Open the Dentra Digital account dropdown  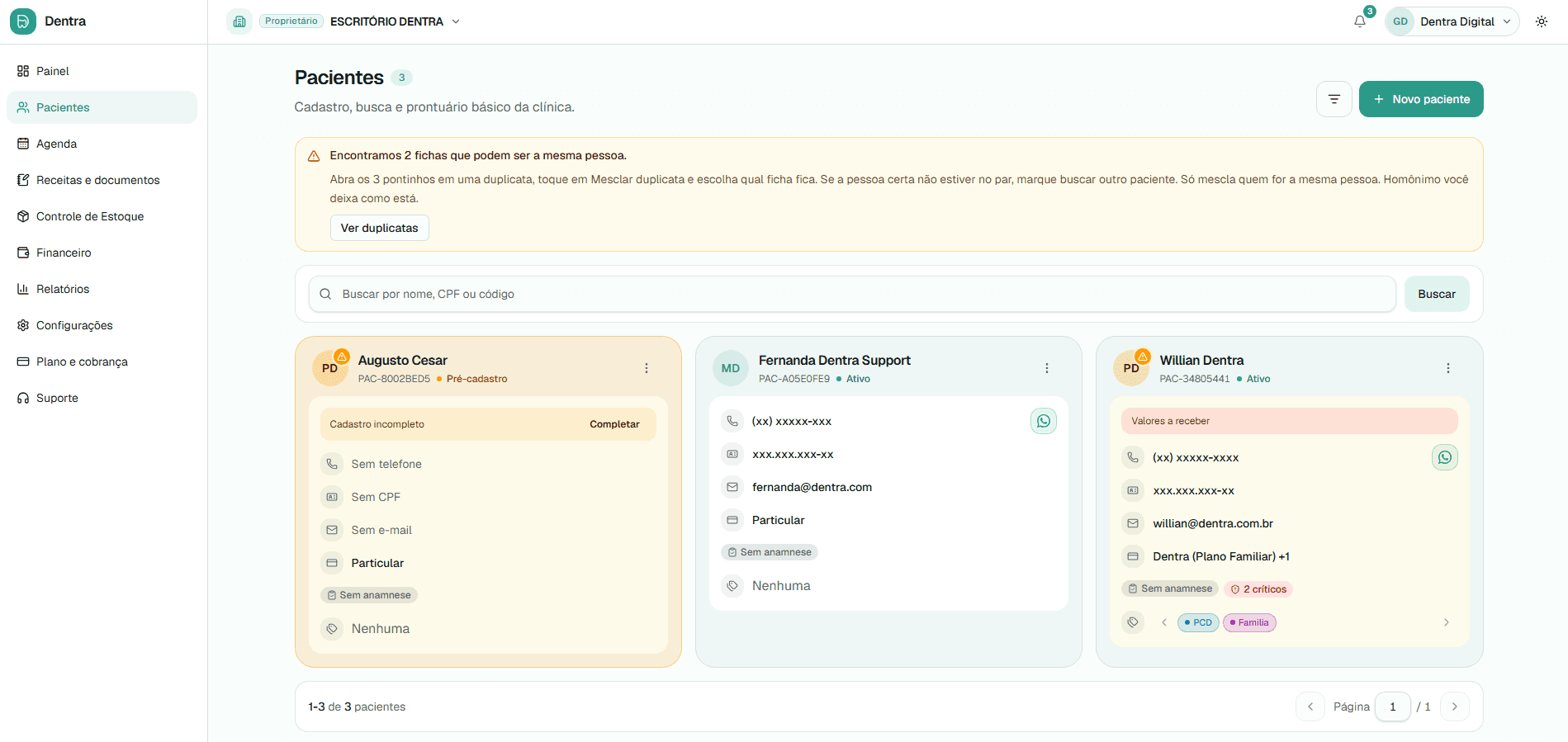[x=1452, y=21]
